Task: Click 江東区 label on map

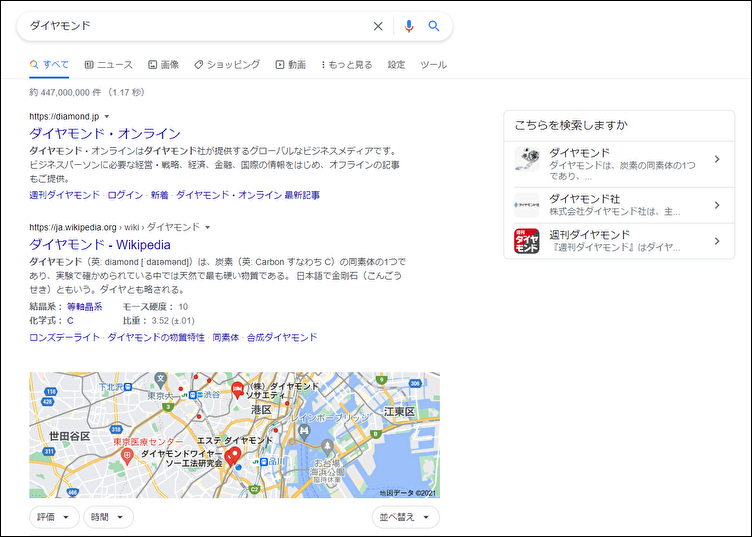Action: click(x=399, y=412)
